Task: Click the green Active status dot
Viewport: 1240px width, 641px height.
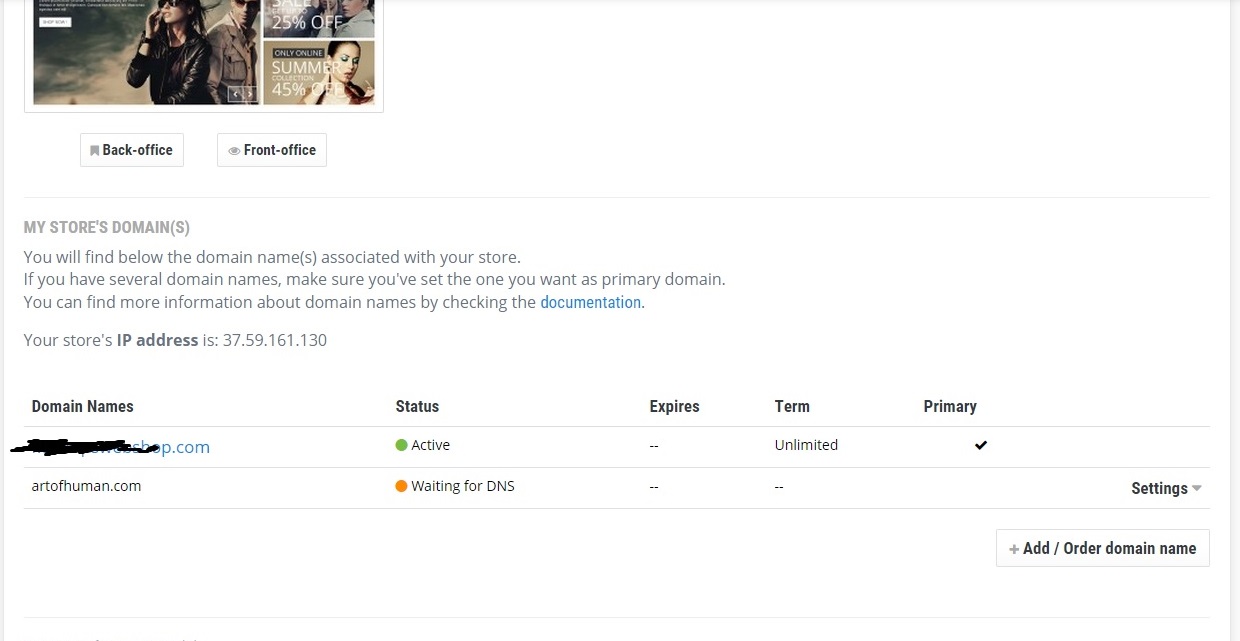Action: tap(401, 445)
